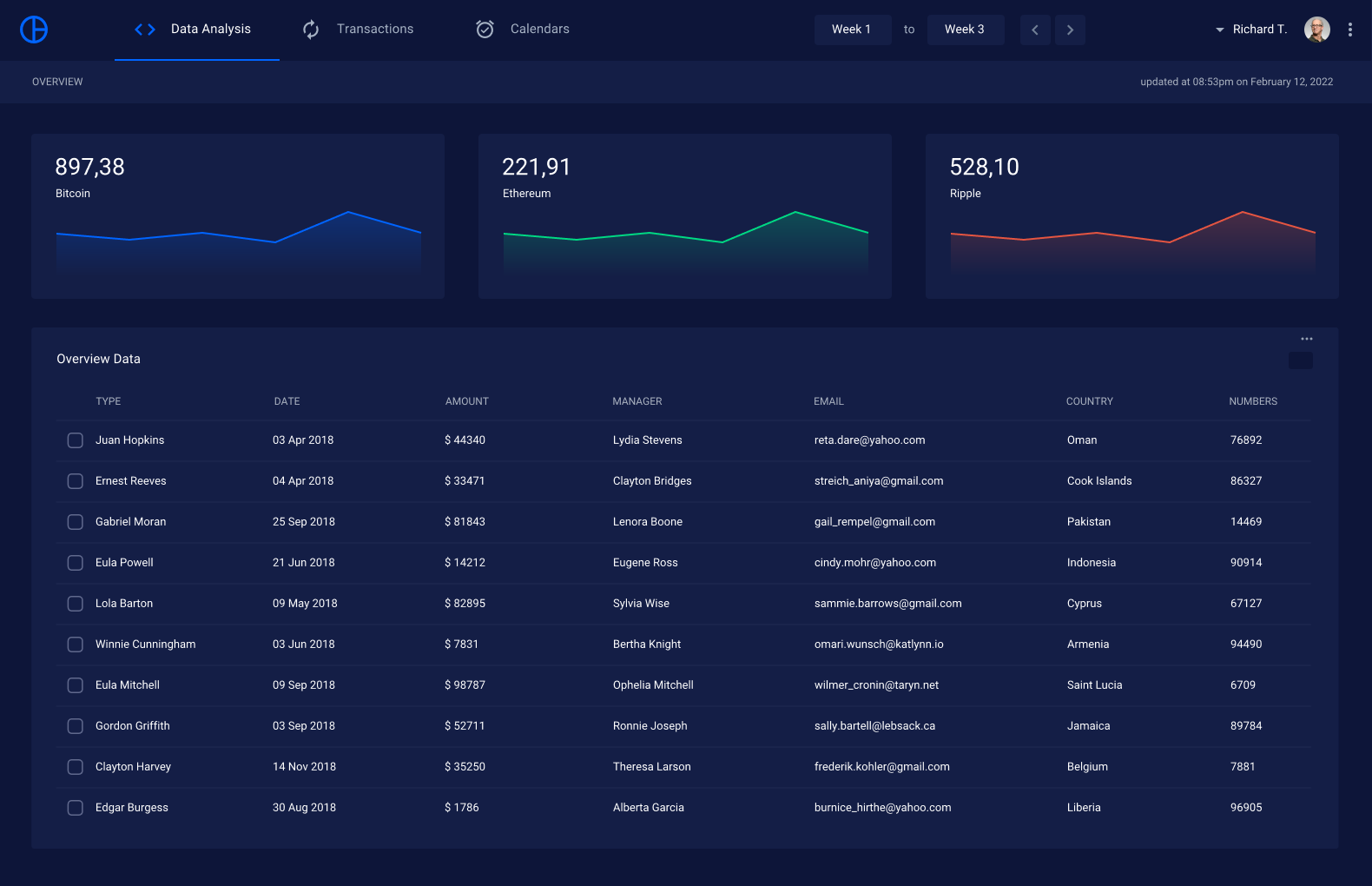Click the OVERVIEW breadcrumb label
The width and height of the screenshot is (1372, 886).
pyautogui.click(x=57, y=82)
